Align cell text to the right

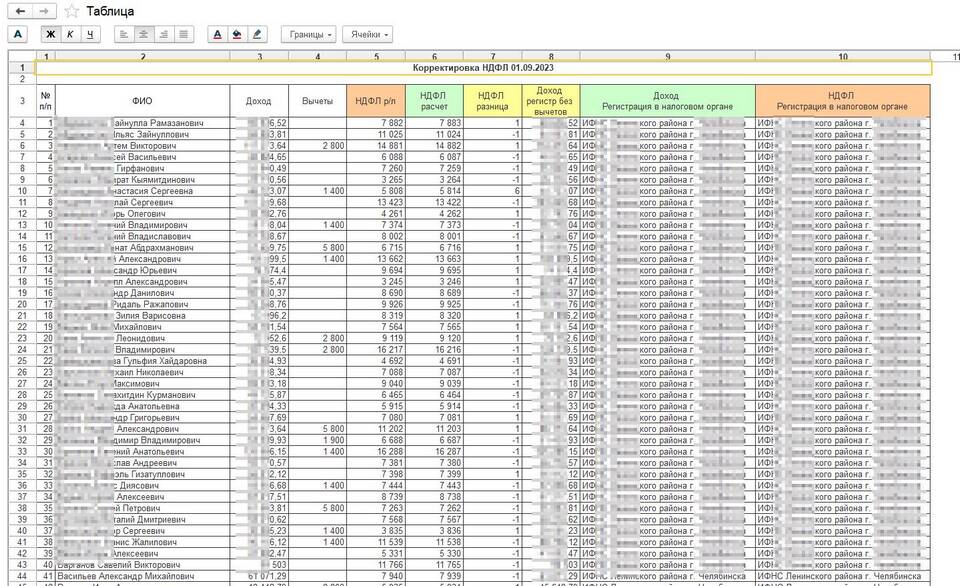tap(163, 34)
